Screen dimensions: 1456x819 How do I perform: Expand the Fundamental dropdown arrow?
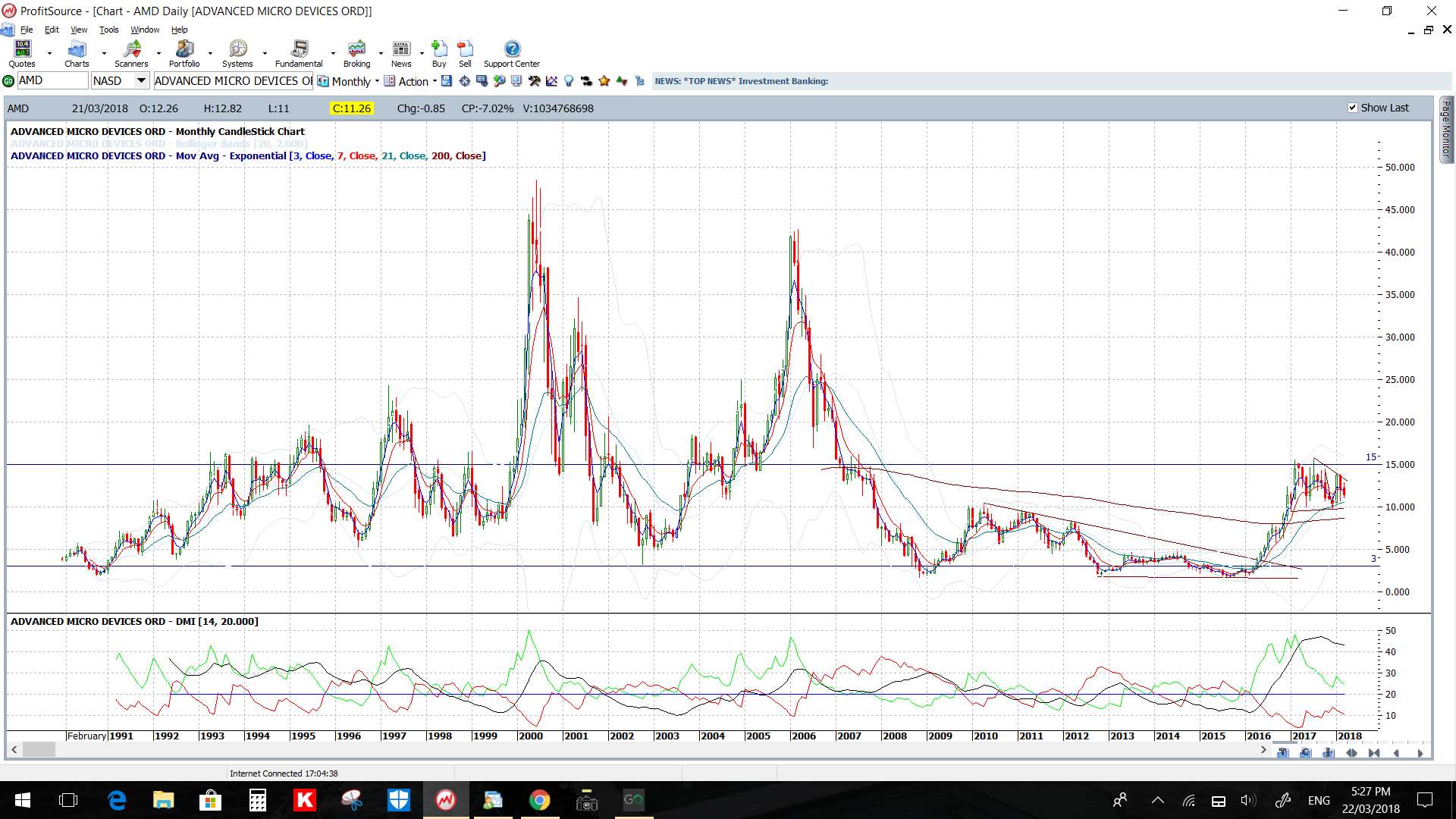tap(333, 54)
